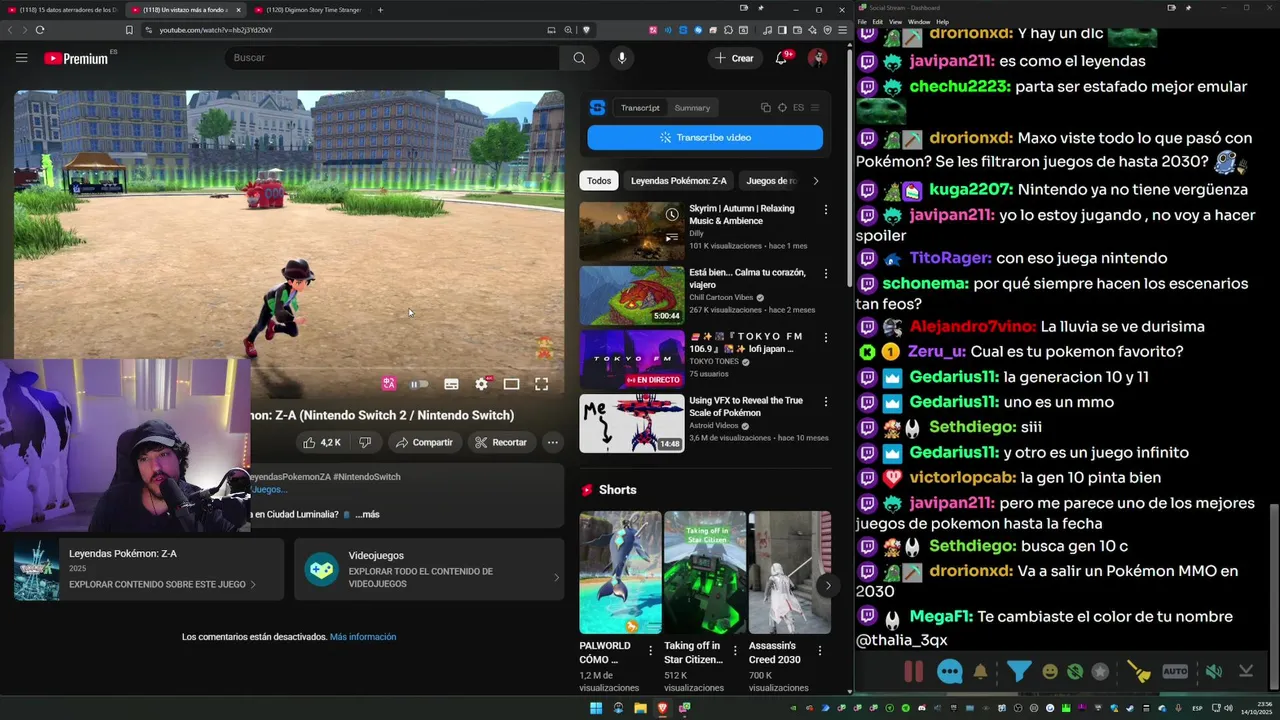Toggle subtitles in the video player
Image resolution: width=1280 pixels, height=720 pixels.
451,384
